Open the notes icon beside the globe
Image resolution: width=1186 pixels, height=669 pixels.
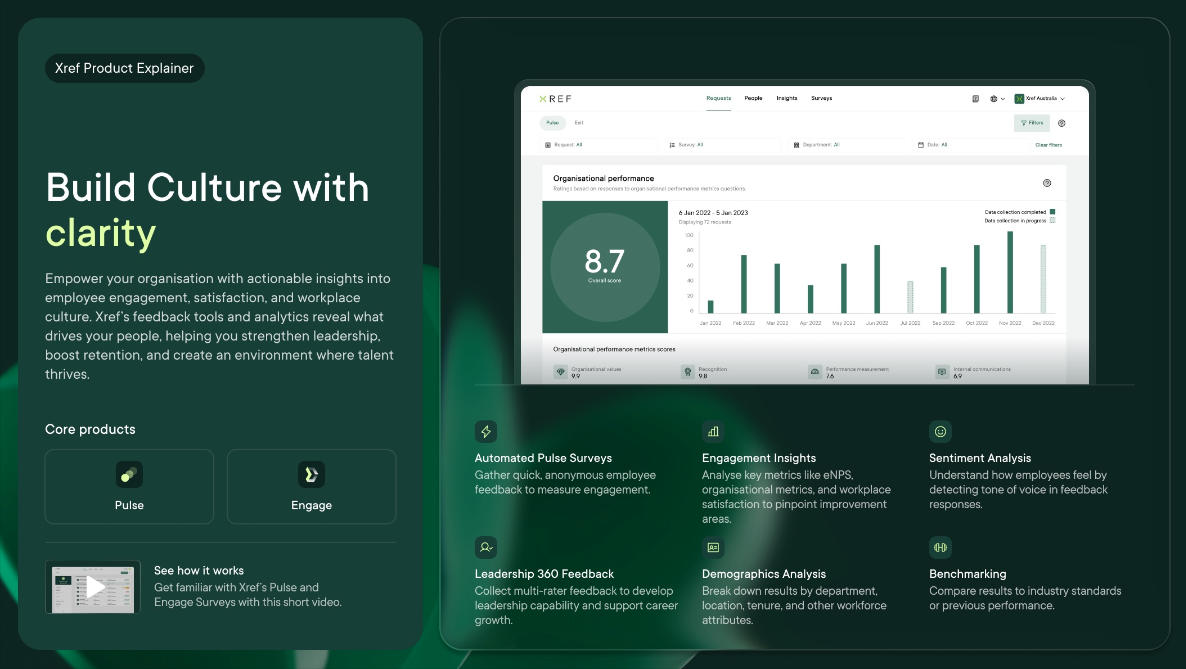tap(976, 98)
